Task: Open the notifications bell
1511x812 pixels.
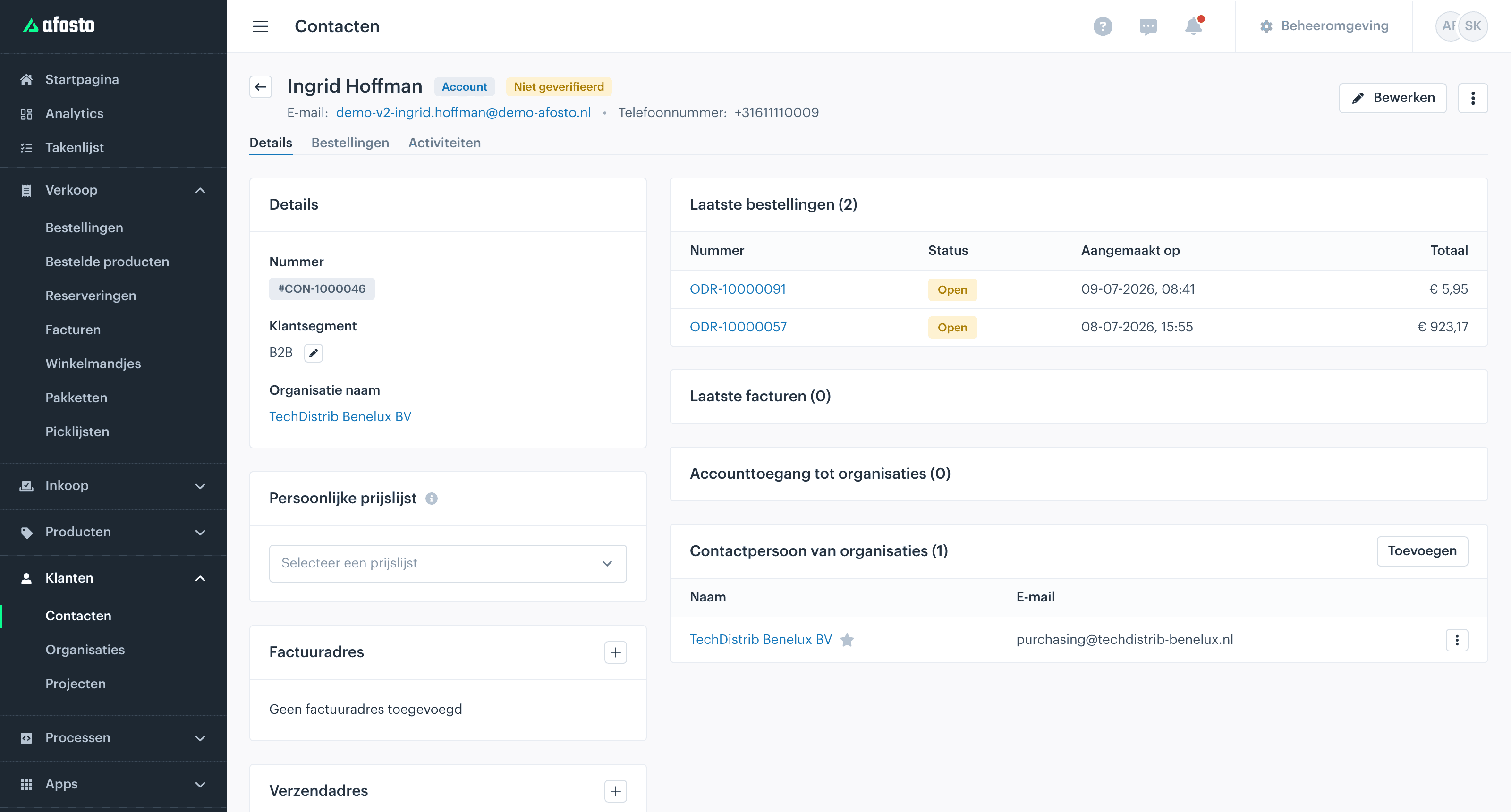Action: pyautogui.click(x=1193, y=26)
